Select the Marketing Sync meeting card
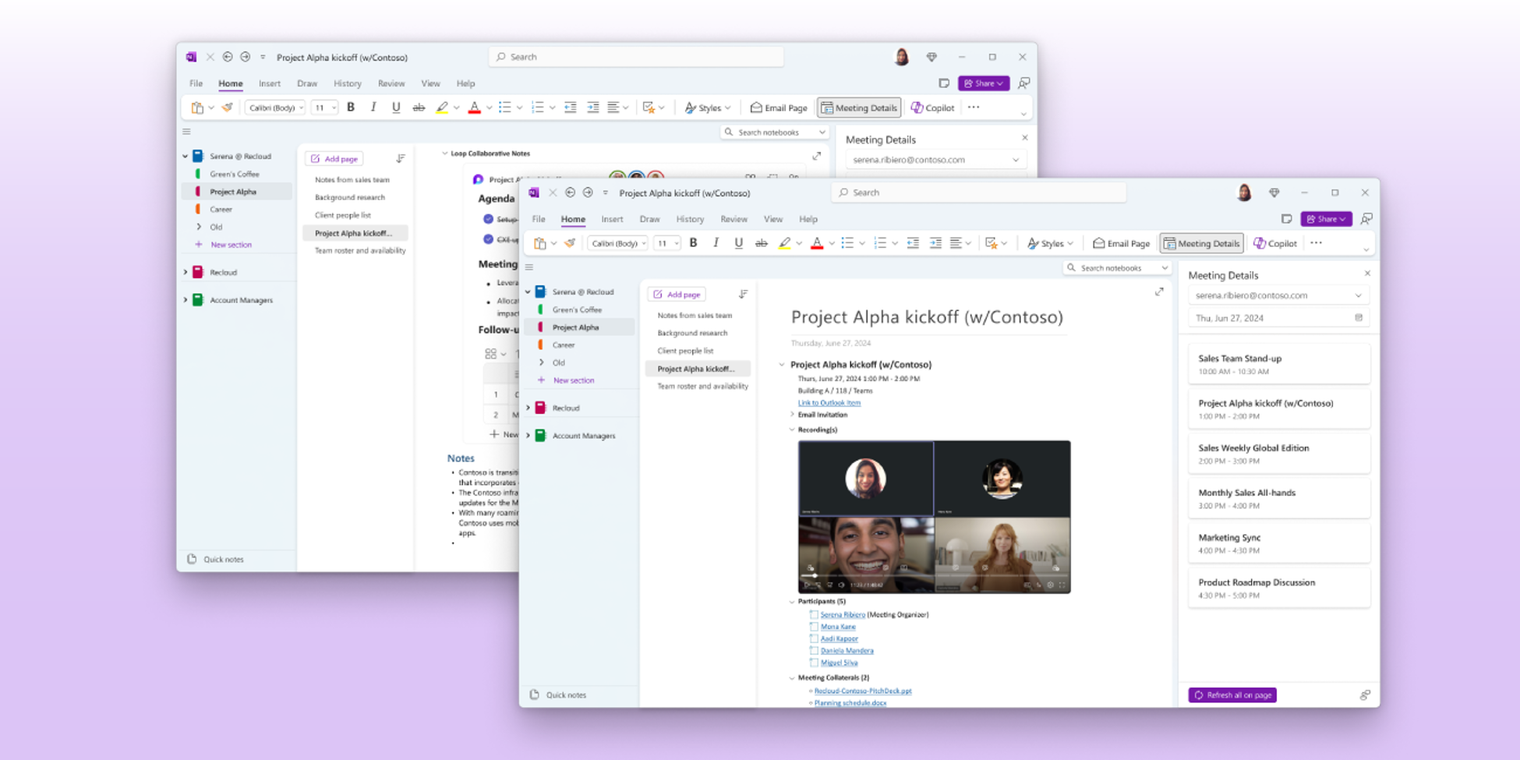This screenshot has height=760, width=1520. pos(1279,541)
